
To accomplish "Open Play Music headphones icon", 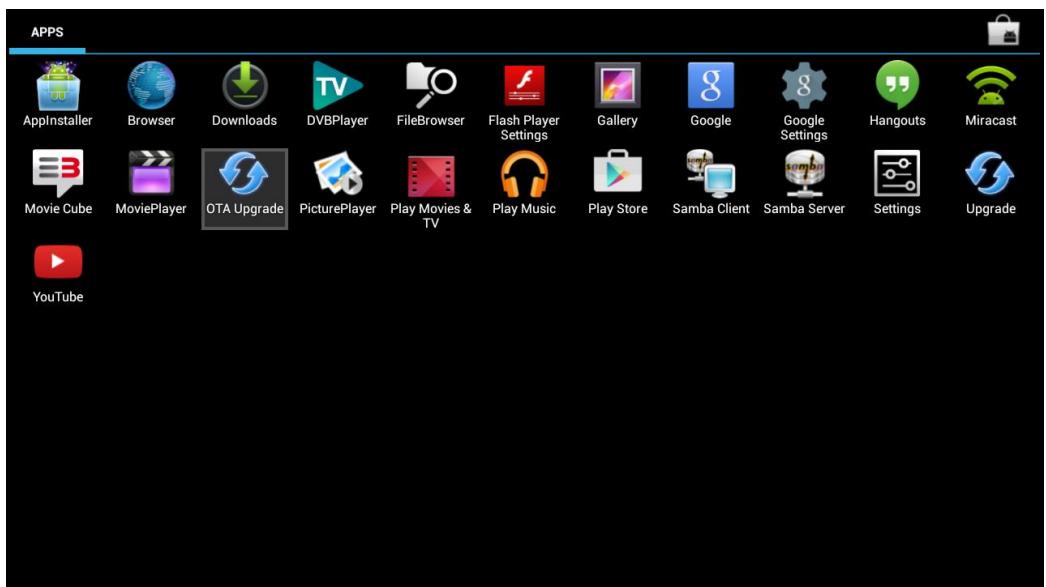I will [524, 174].
